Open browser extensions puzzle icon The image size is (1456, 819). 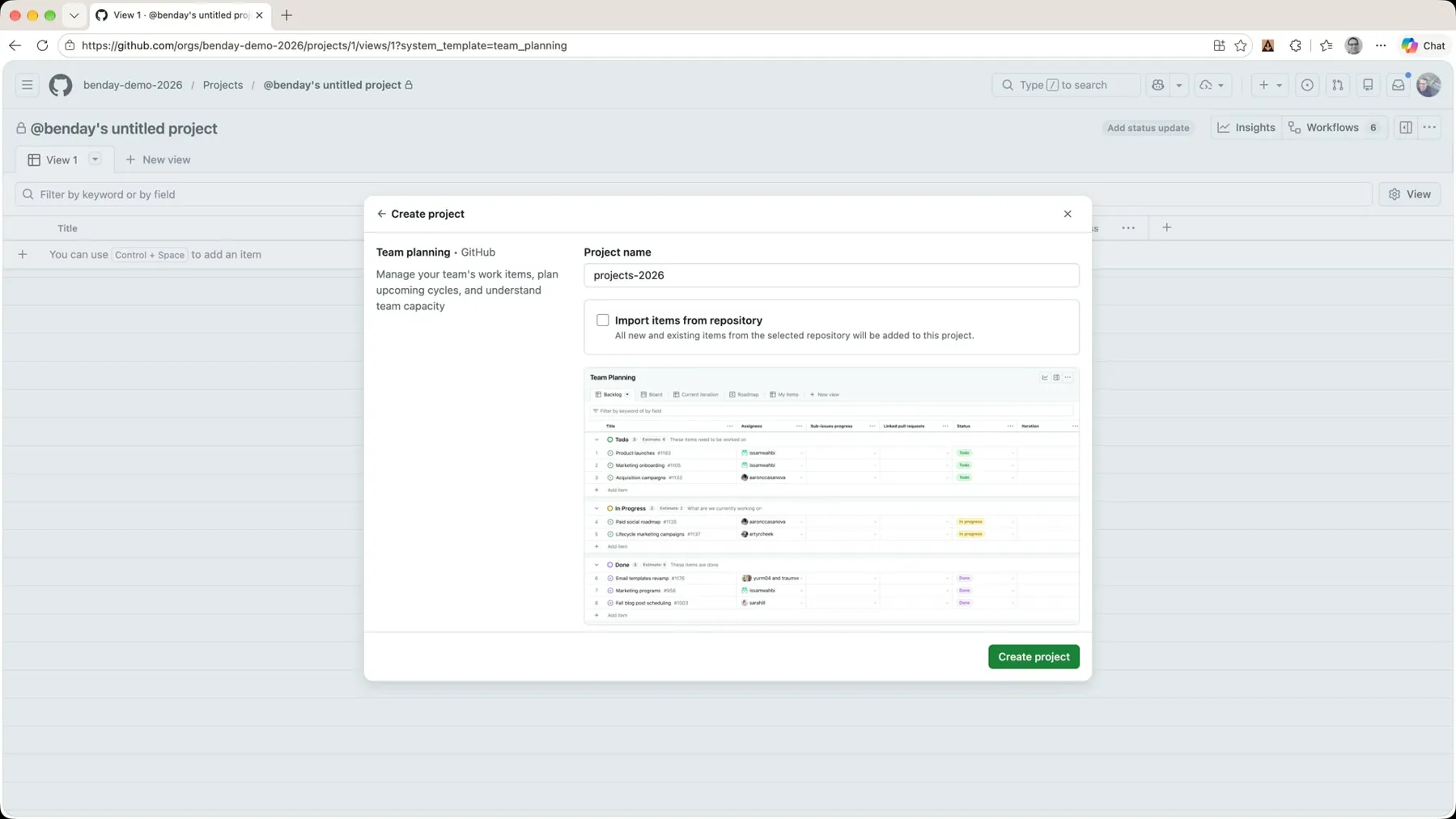(1295, 45)
